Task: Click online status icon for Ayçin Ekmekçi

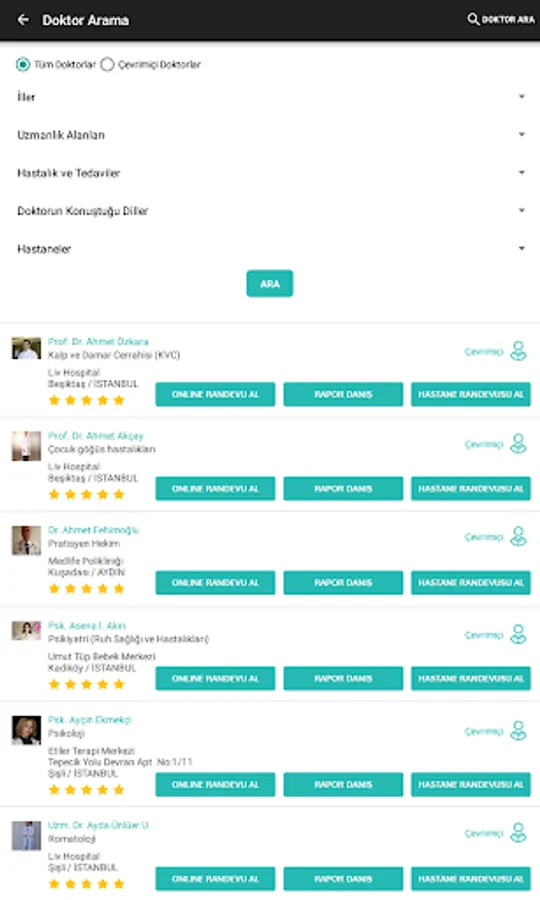Action: point(518,731)
